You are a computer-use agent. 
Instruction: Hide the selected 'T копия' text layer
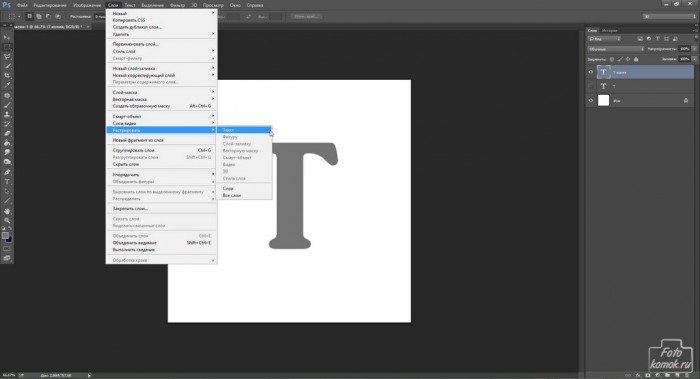[x=591, y=72]
